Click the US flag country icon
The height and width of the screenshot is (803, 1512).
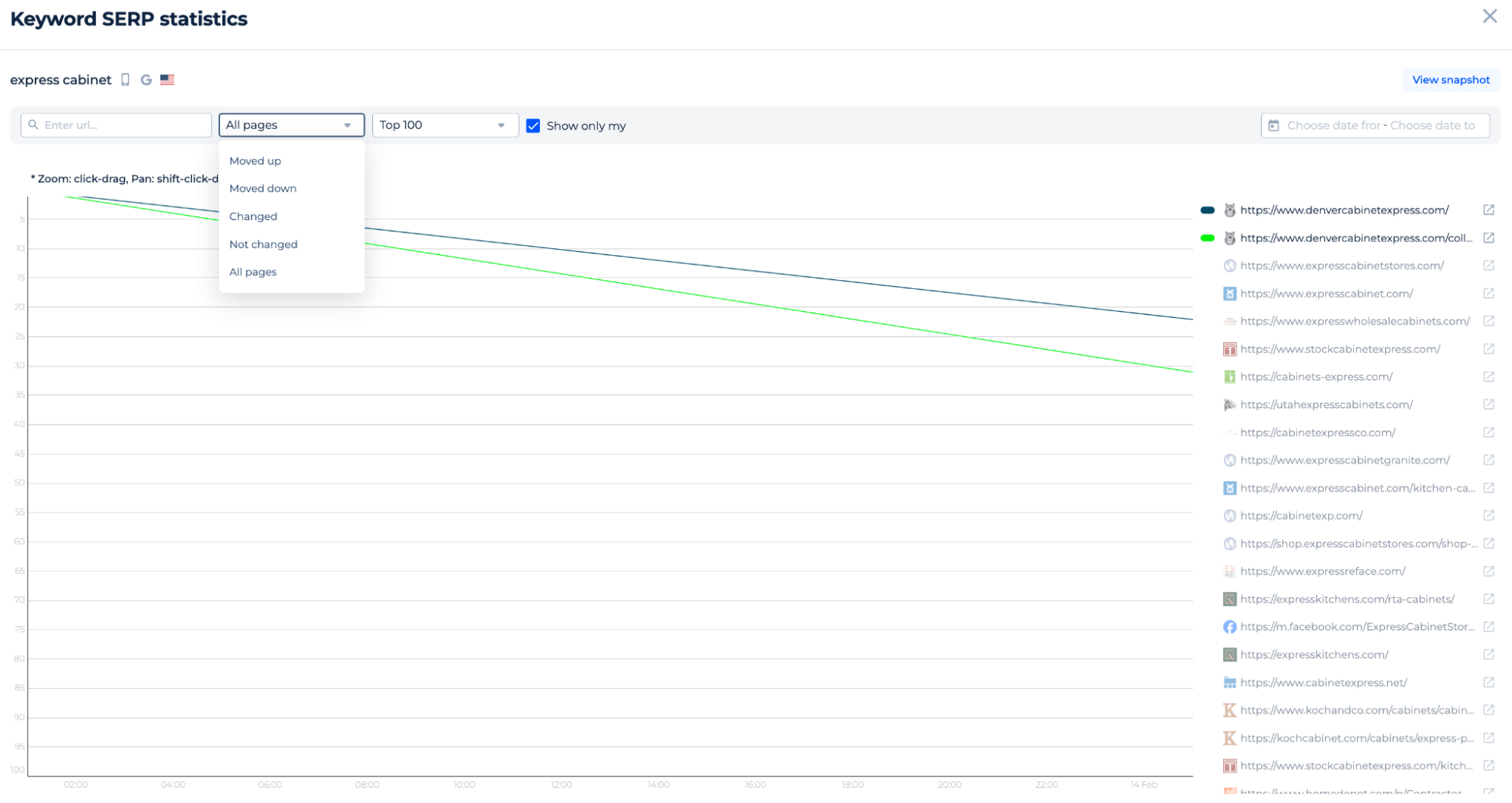coord(167,79)
